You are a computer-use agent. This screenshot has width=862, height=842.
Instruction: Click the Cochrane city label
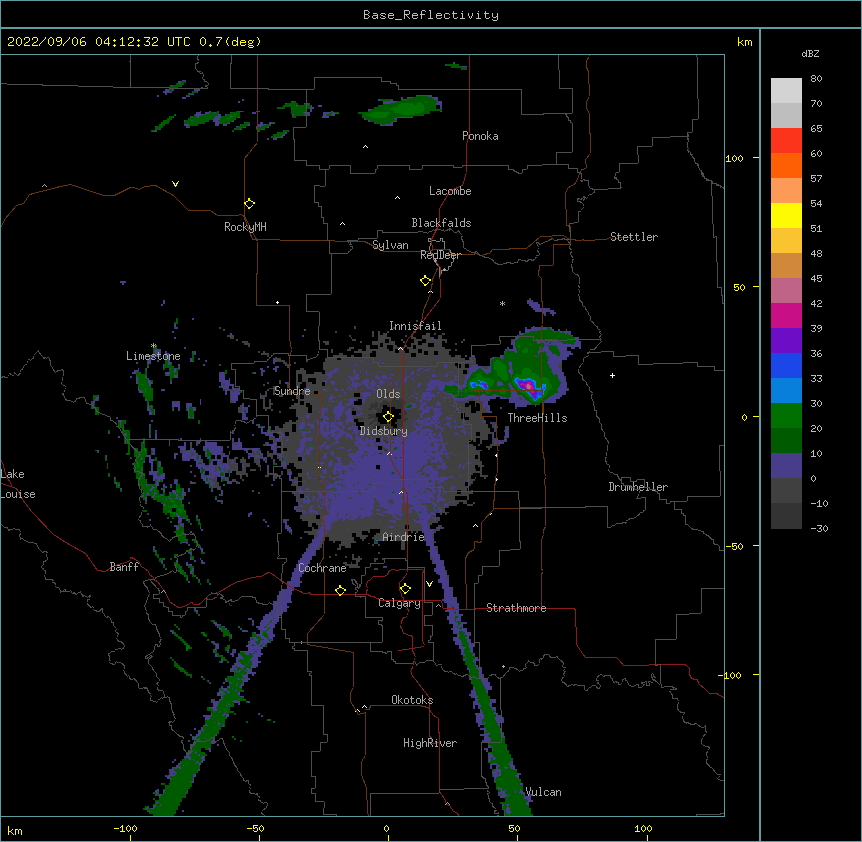pyautogui.click(x=322, y=568)
